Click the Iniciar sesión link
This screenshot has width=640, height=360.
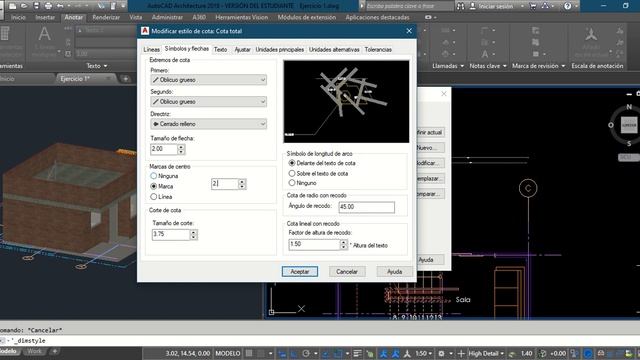[496, 6]
